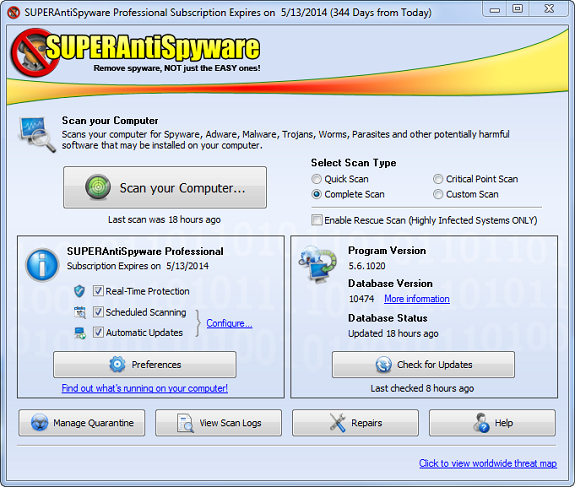This screenshot has width=575, height=487.
Task: Click the Scan your Computer monitor magnifier icon
Action: click(x=37, y=134)
